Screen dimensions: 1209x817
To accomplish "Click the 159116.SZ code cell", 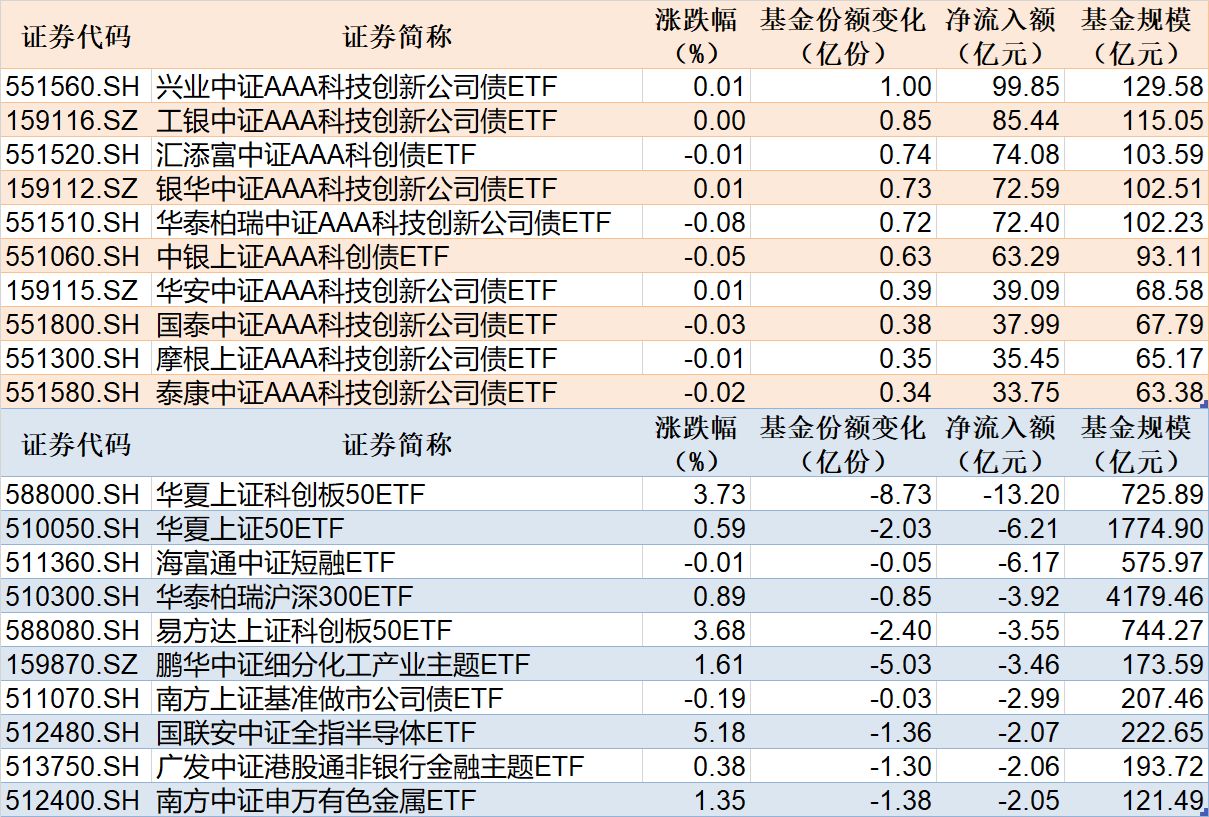I will 76,121.
